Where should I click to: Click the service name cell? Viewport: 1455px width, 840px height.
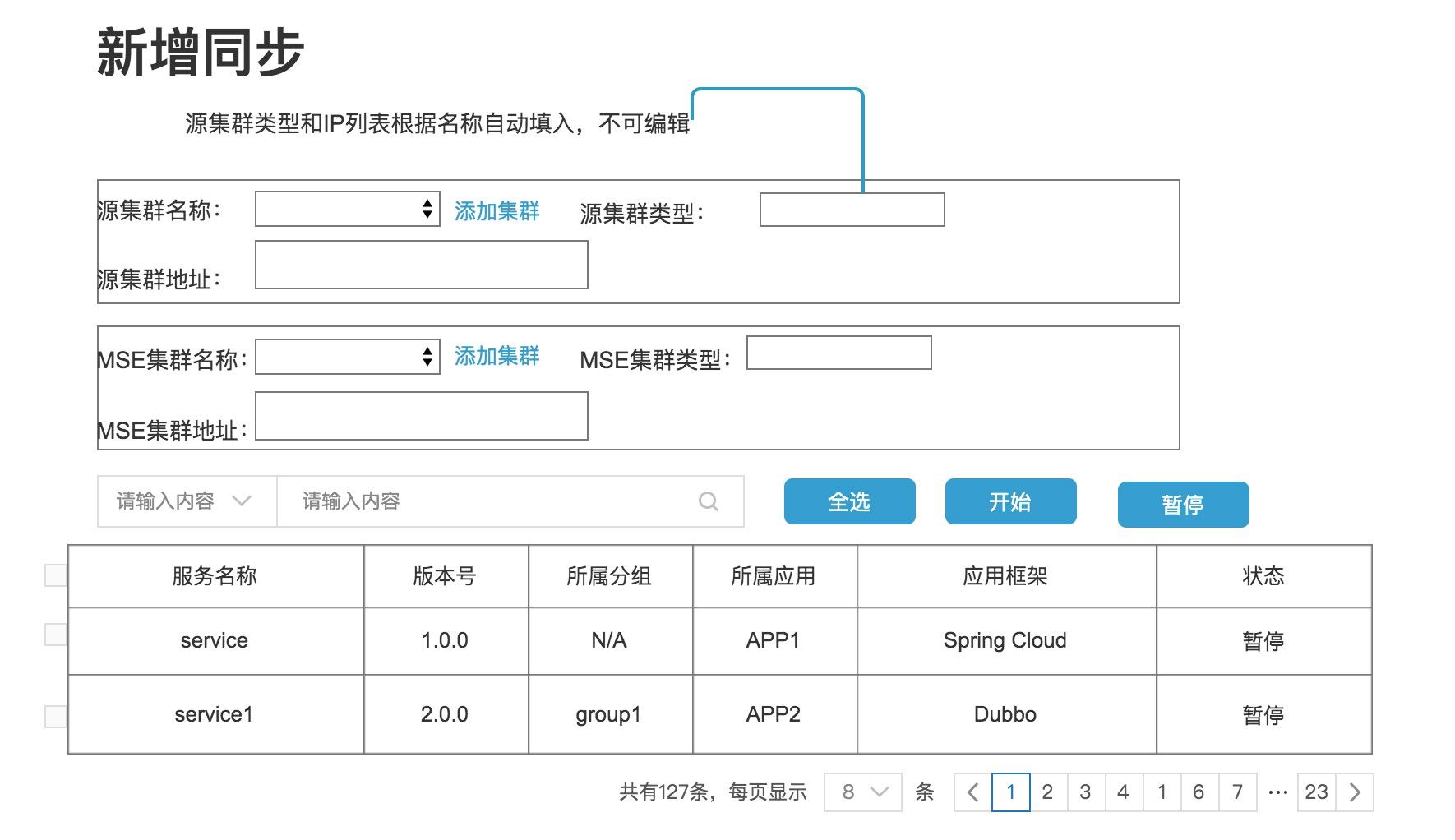click(215, 641)
